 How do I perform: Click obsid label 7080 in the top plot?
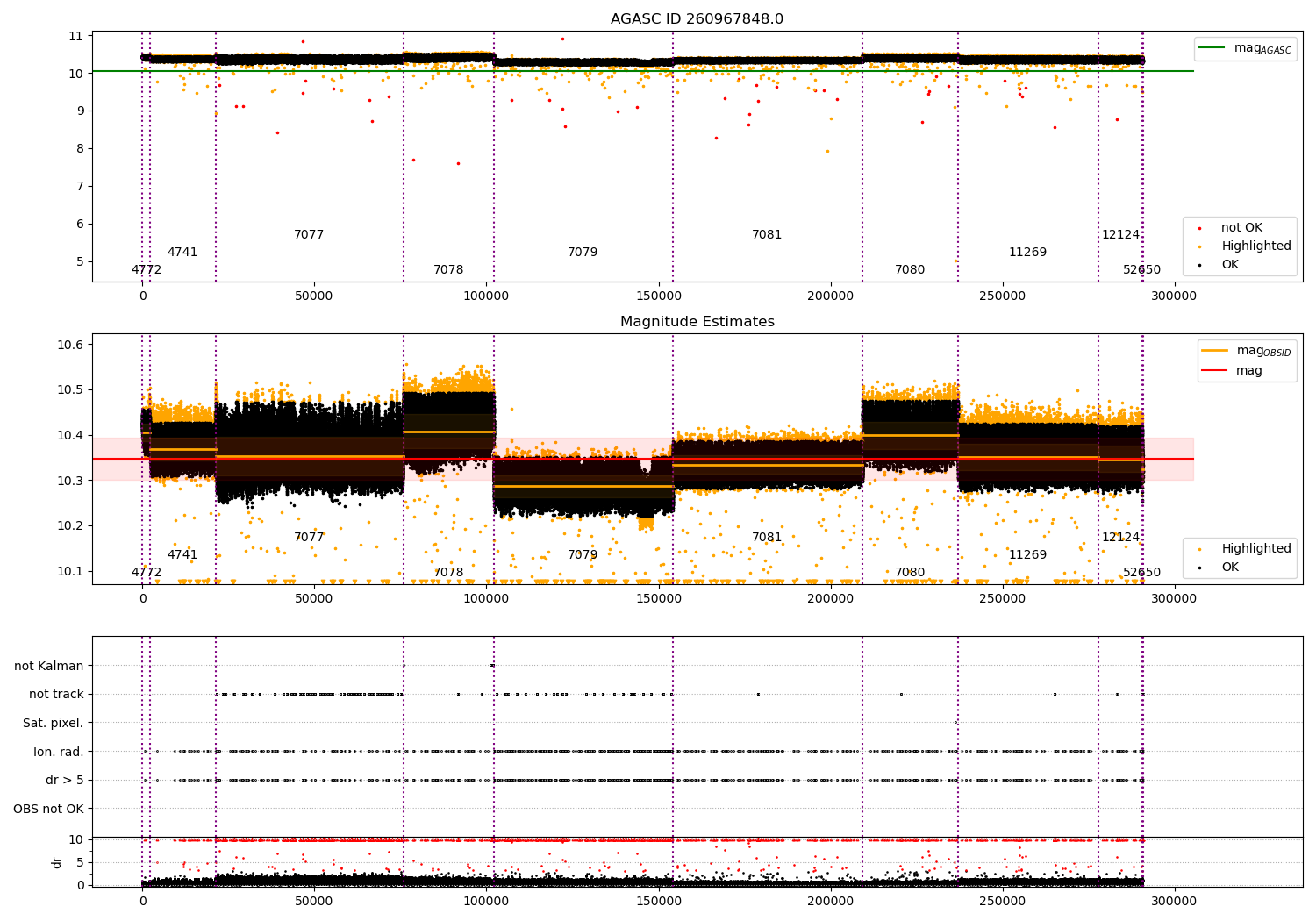coord(910,270)
